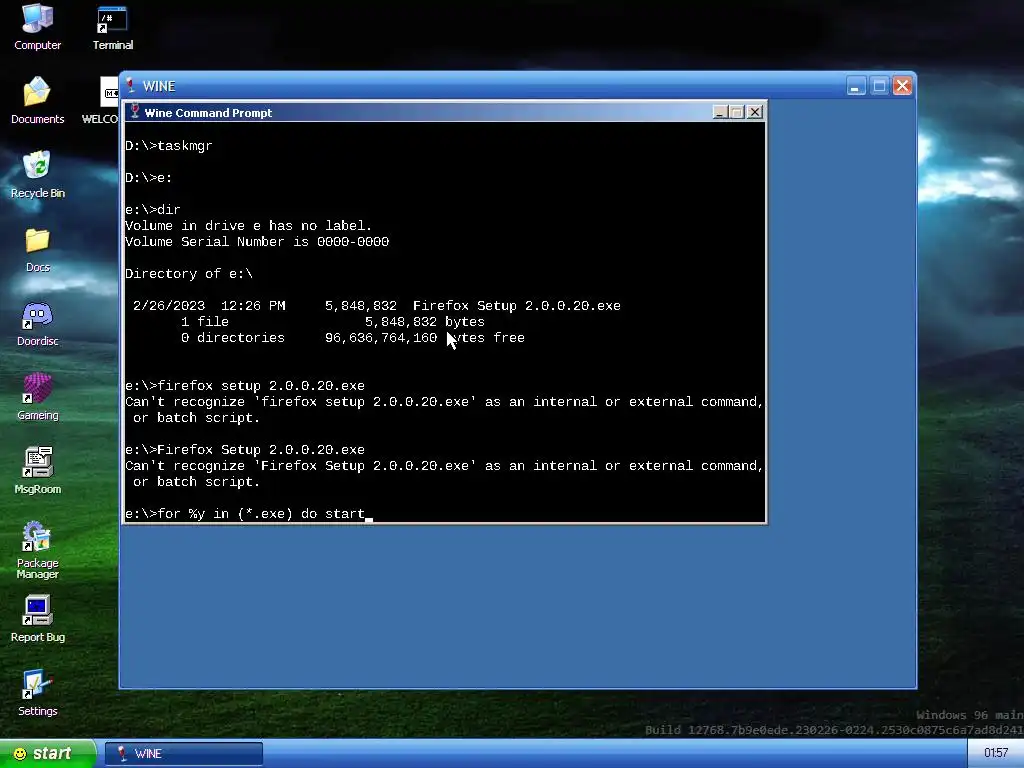Click the wine glass icon in WINE title bar
This screenshot has width=1024, height=768.
130,86
